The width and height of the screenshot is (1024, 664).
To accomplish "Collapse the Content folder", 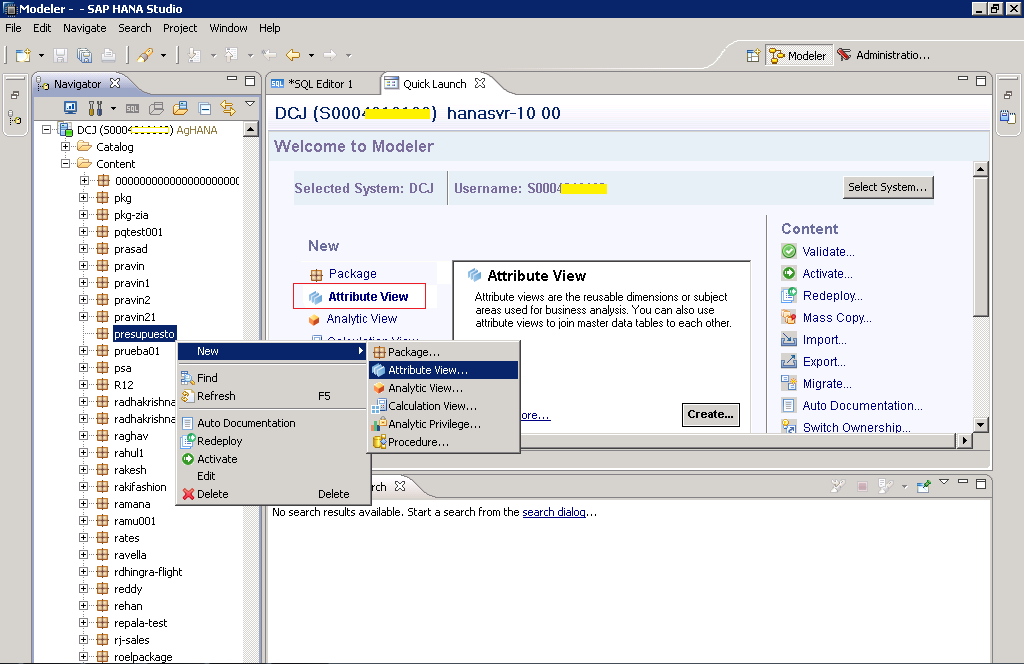I will pyautogui.click(x=66, y=164).
